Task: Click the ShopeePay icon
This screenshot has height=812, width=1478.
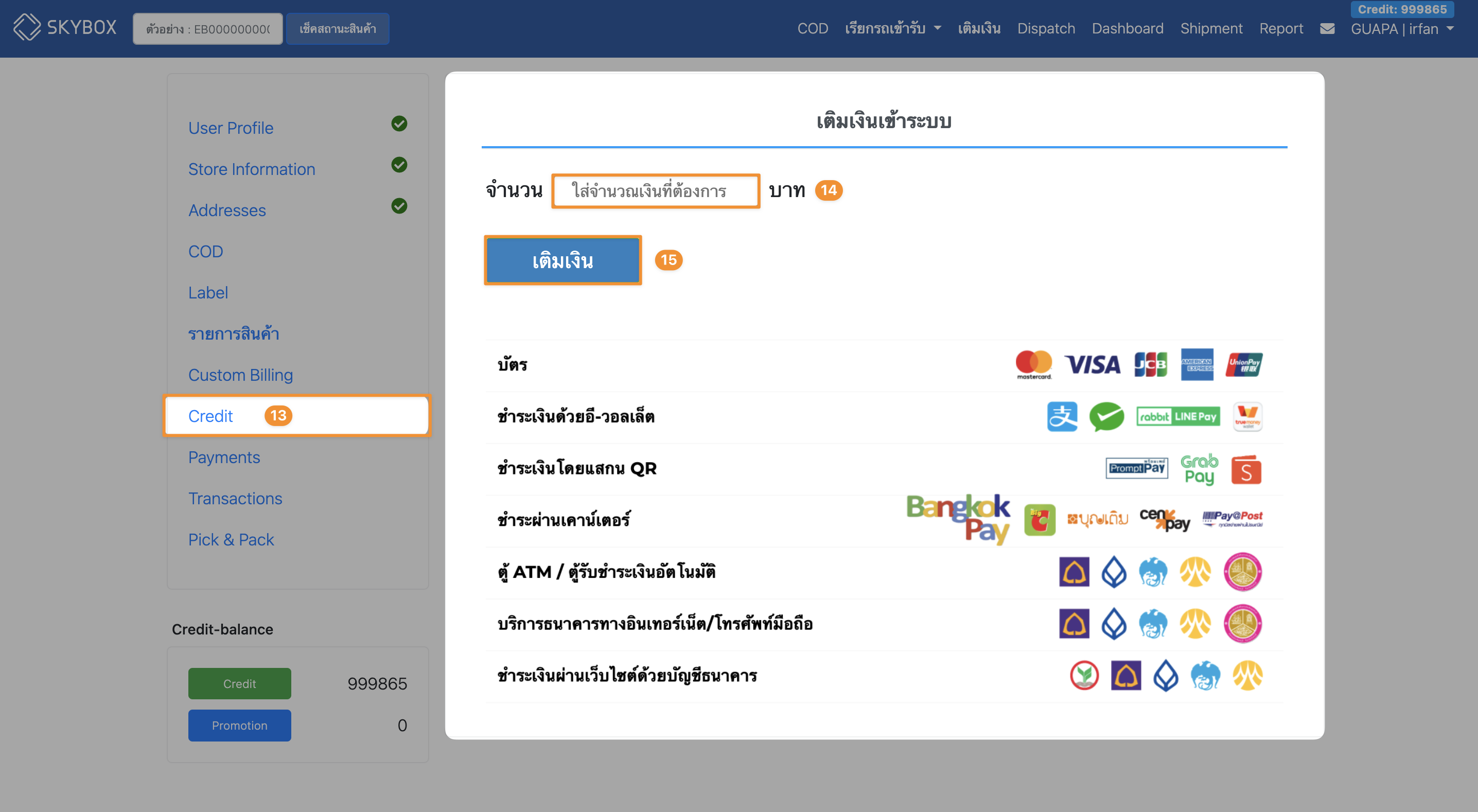Action: 1246,469
